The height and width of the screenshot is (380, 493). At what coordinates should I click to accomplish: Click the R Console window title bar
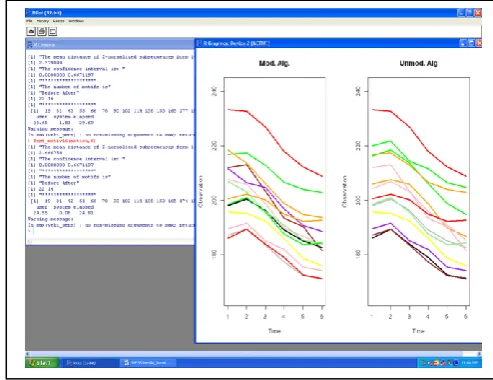tap(110, 44)
